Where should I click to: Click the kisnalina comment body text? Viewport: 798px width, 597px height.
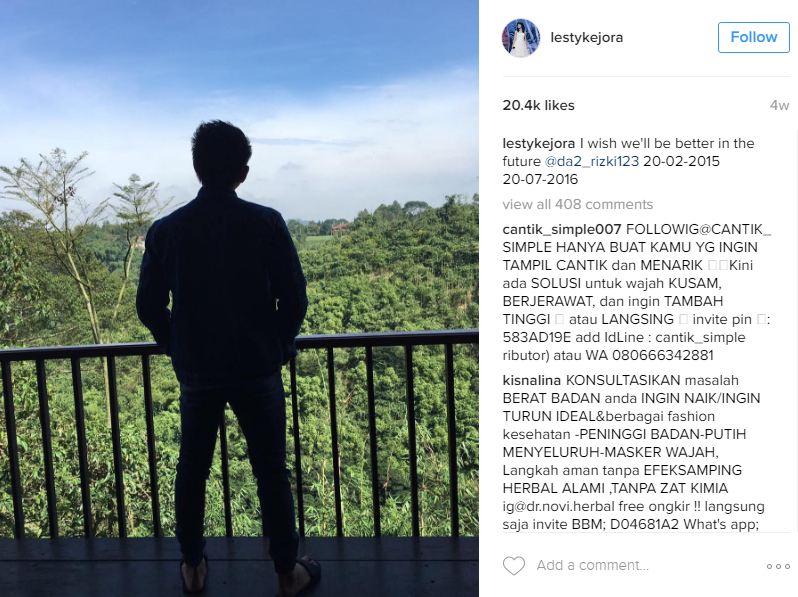coord(634,452)
